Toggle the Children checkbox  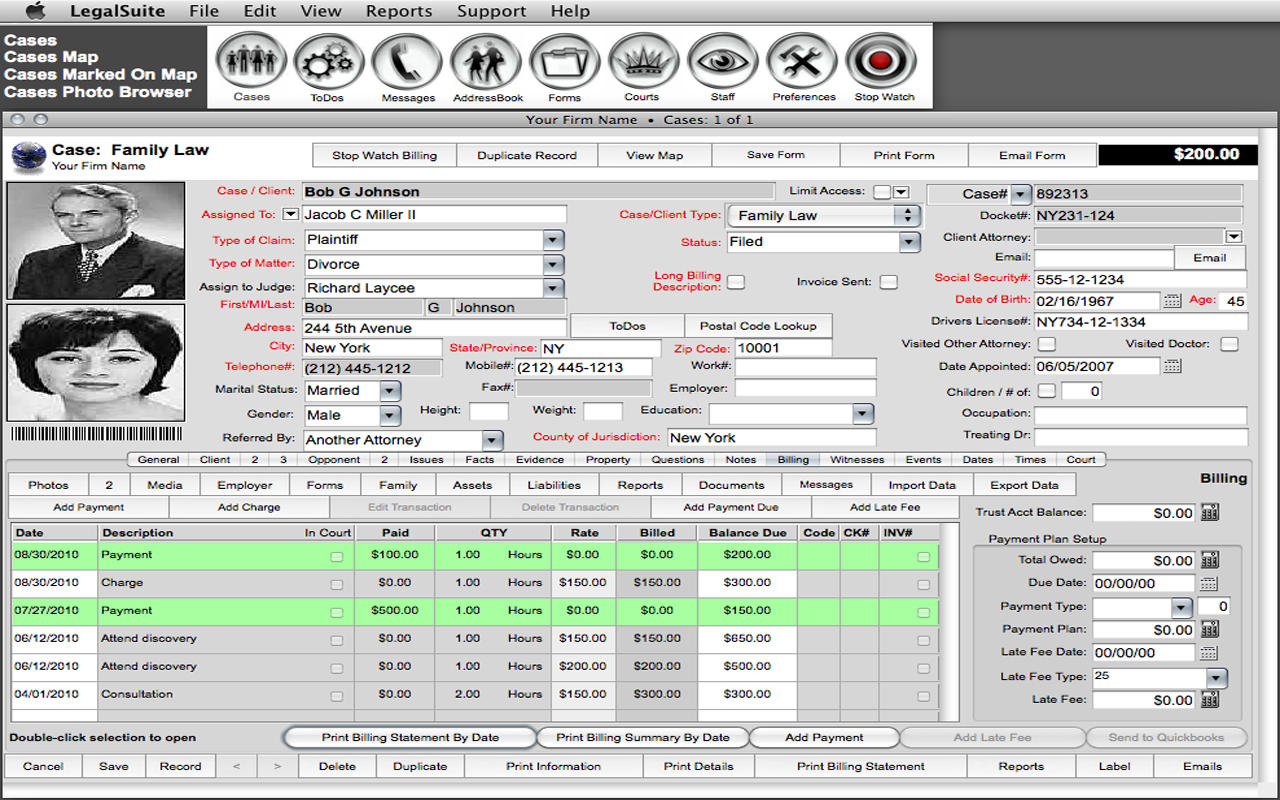1046,391
